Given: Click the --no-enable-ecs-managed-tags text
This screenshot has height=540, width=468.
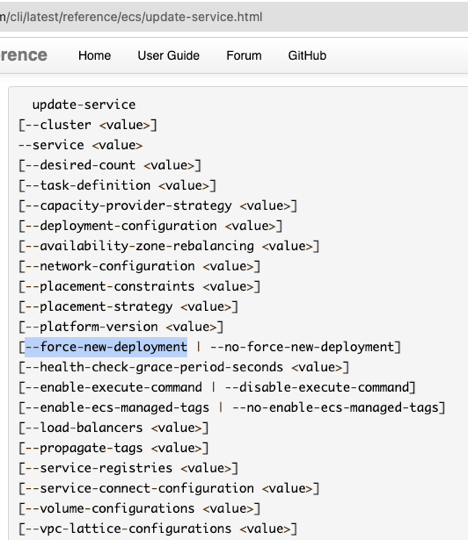Looking at the screenshot, I should (335, 408).
